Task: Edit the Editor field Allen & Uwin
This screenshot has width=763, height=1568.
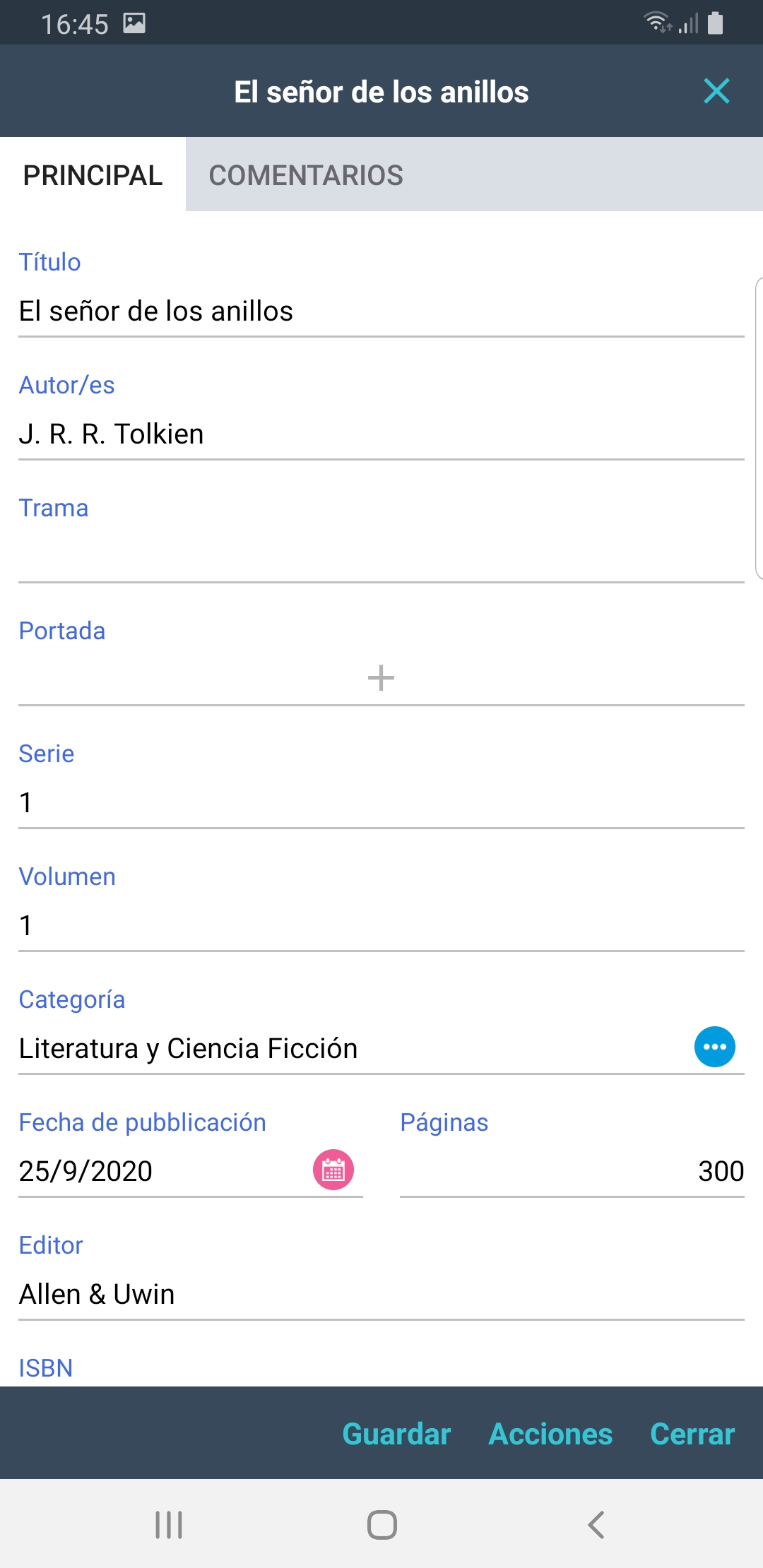Action: (381, 1295)
